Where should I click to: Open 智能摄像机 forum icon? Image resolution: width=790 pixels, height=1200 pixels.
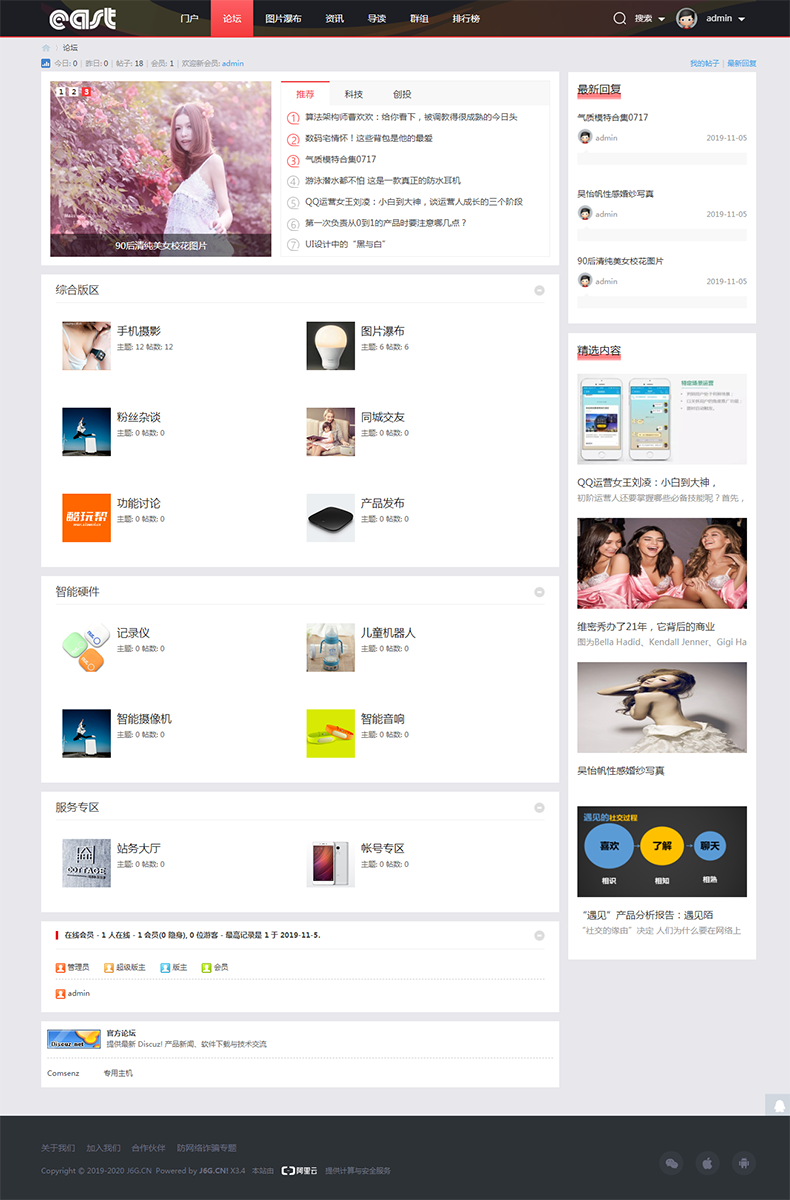pos(86,734)
